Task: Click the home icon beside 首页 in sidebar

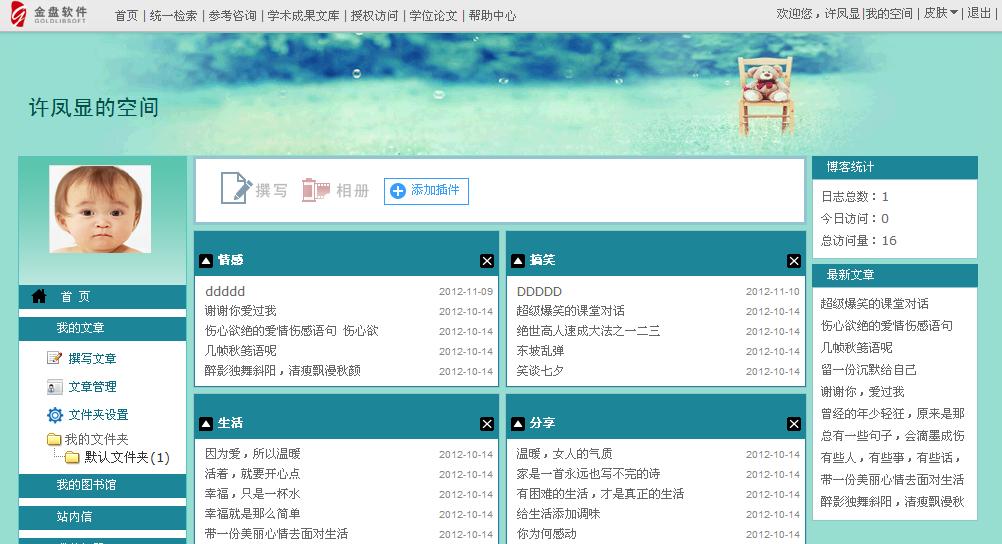Action: tap(39, 297)
